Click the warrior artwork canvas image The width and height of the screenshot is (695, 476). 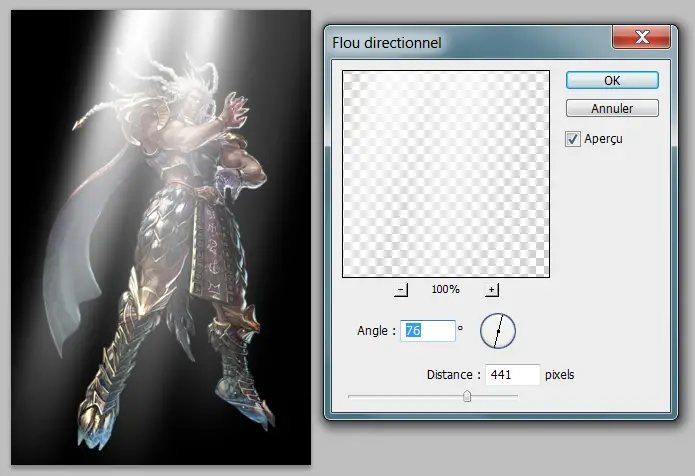pyautogui.click(x=161, y=238)
